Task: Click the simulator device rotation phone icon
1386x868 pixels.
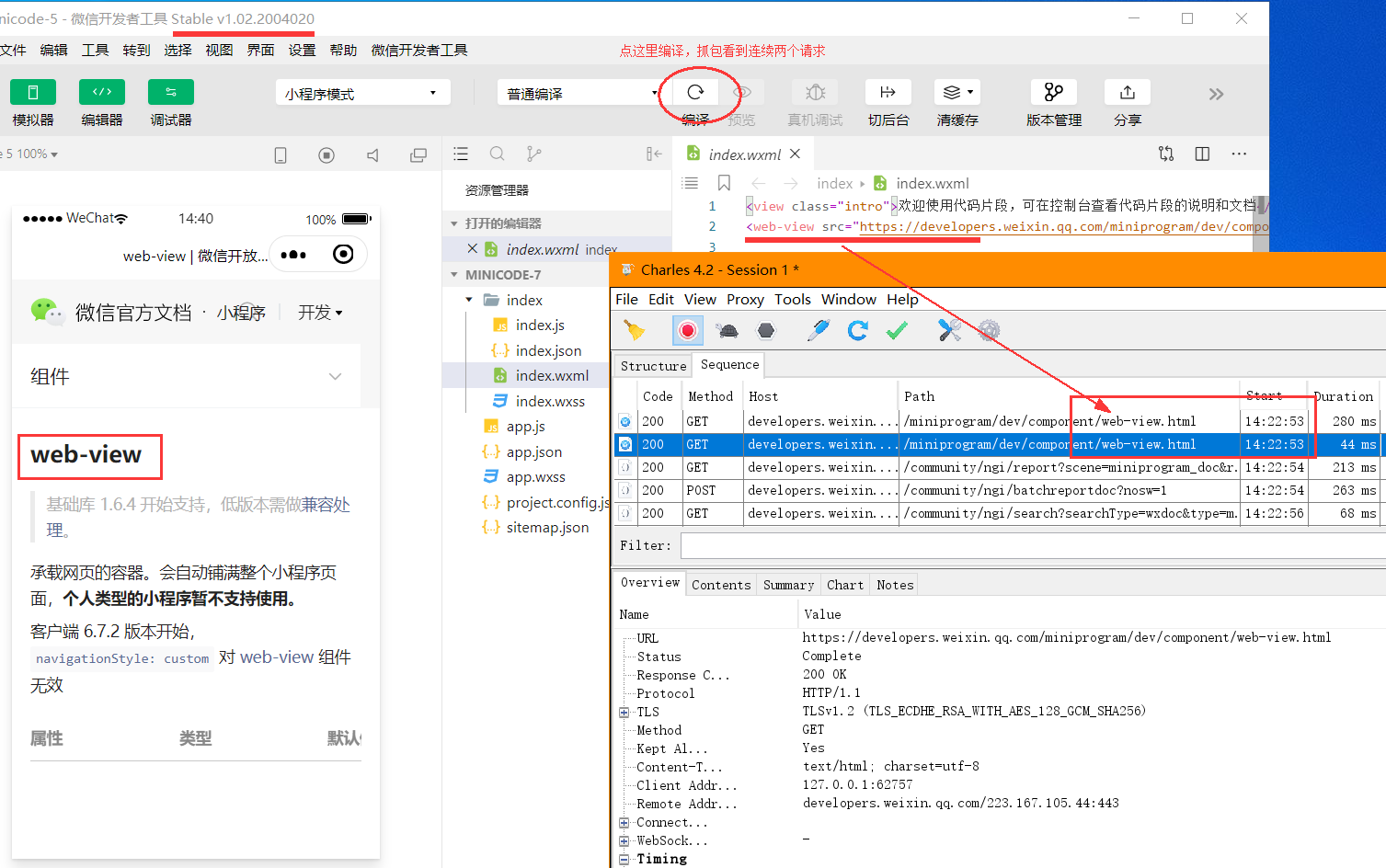Action: tap(281, 155)
